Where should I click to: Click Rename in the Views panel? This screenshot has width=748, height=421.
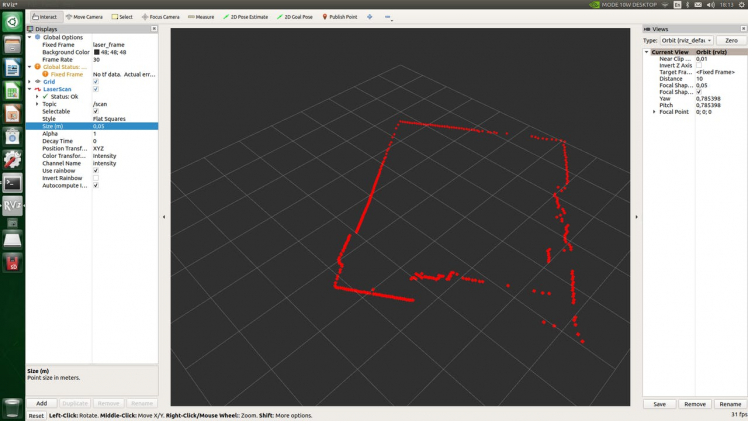click(x=730, y=404)
